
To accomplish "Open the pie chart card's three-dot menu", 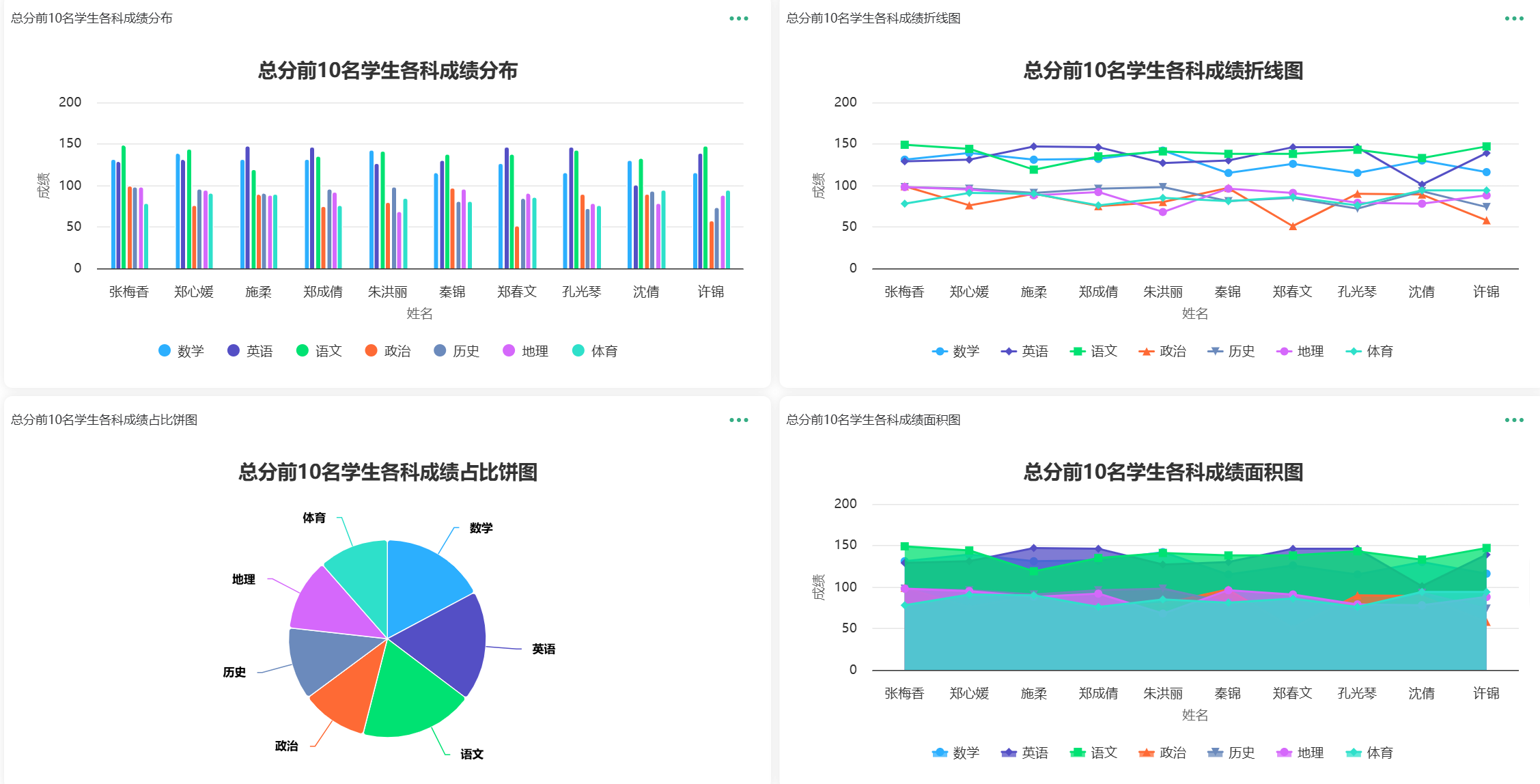I will coord(738,420).
